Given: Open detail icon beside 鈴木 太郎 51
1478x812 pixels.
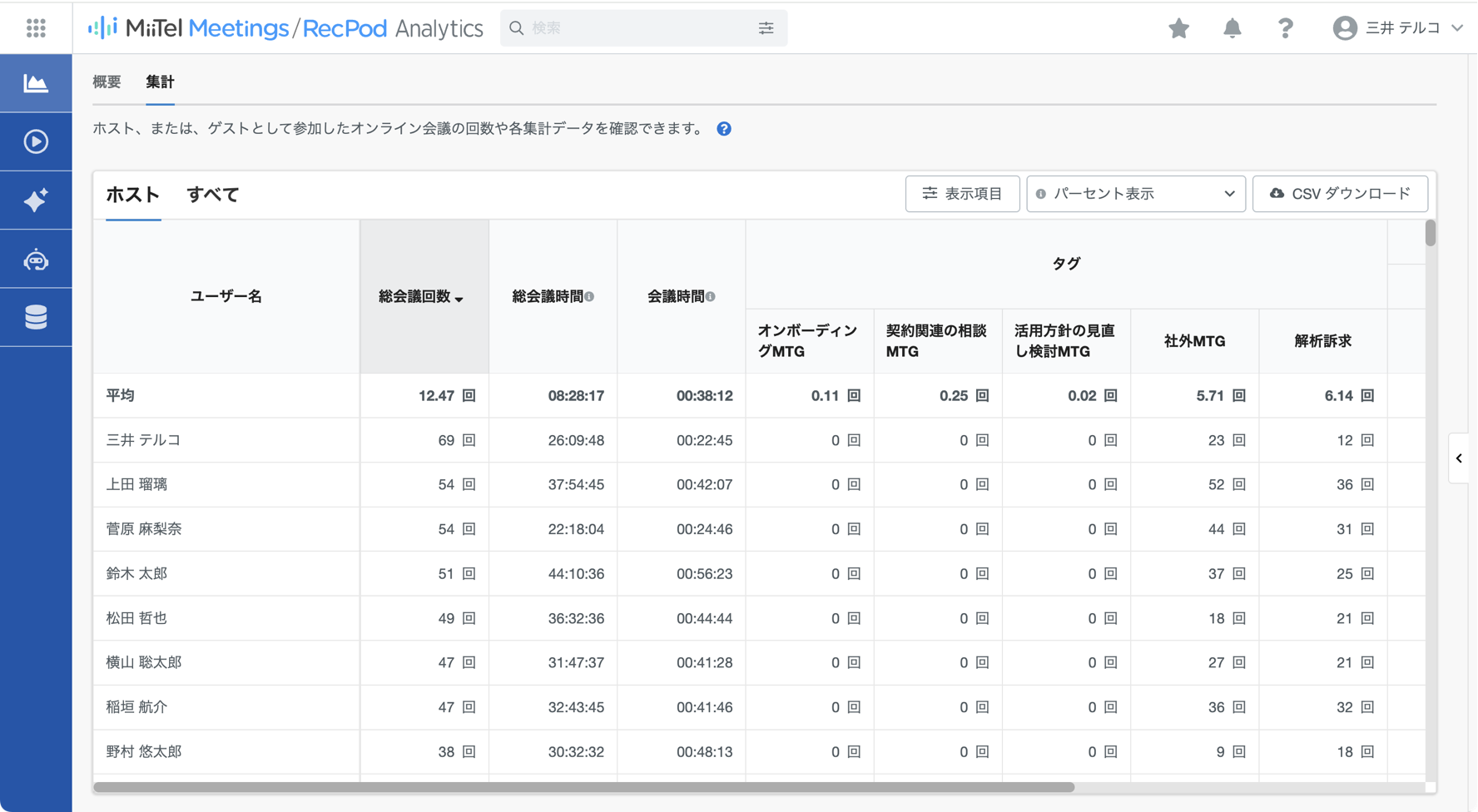Looking at the screenshot, I should [x=469, y=574].
